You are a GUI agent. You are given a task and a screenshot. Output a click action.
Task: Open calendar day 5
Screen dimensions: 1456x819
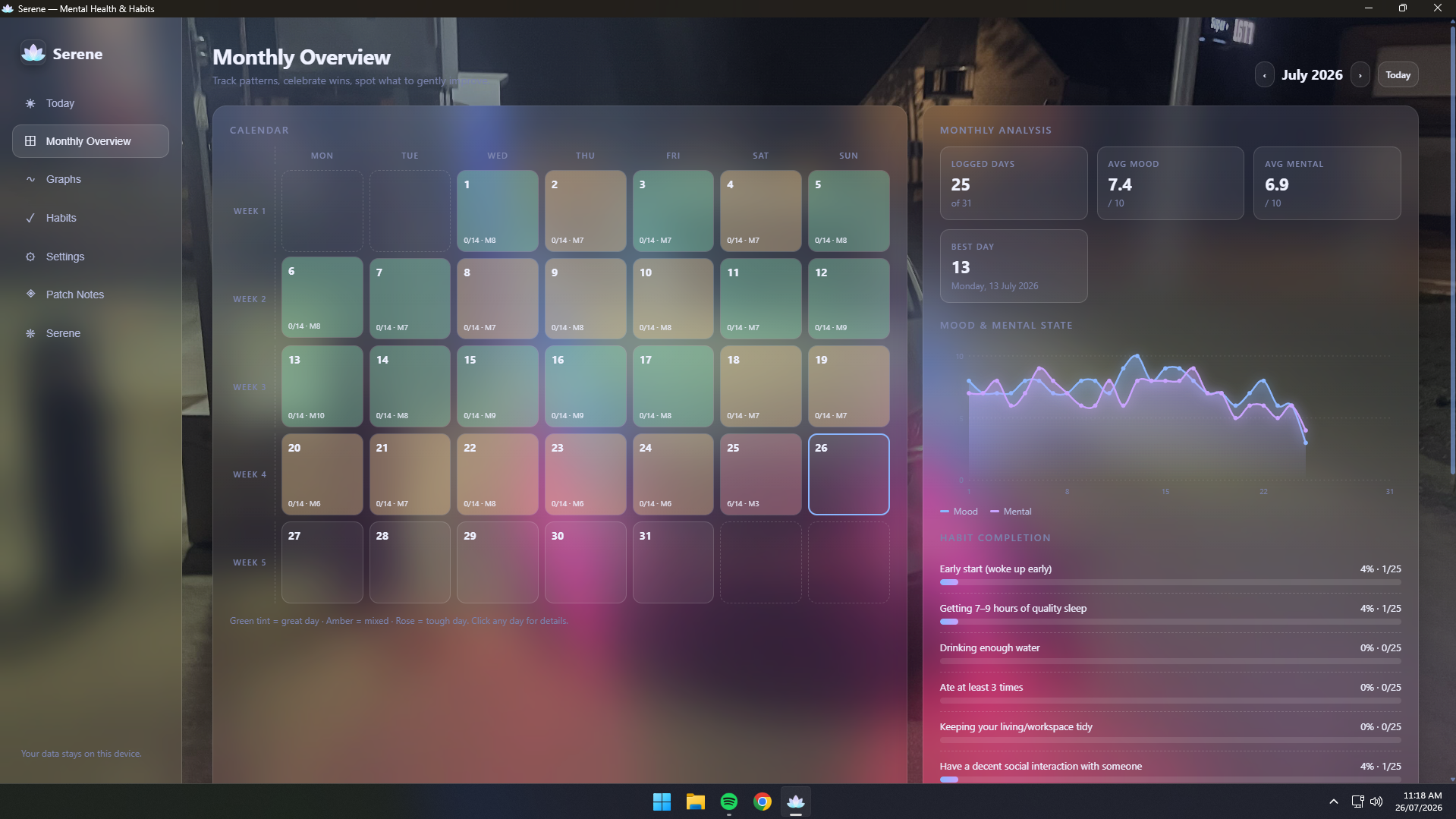point(848,211)
